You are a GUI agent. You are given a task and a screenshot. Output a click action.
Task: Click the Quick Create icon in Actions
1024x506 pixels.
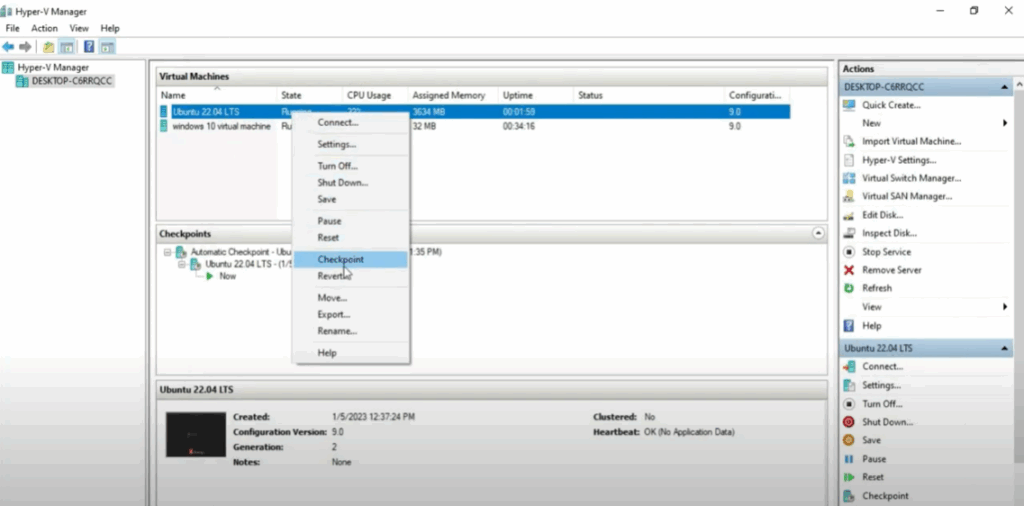pos(849,105)
